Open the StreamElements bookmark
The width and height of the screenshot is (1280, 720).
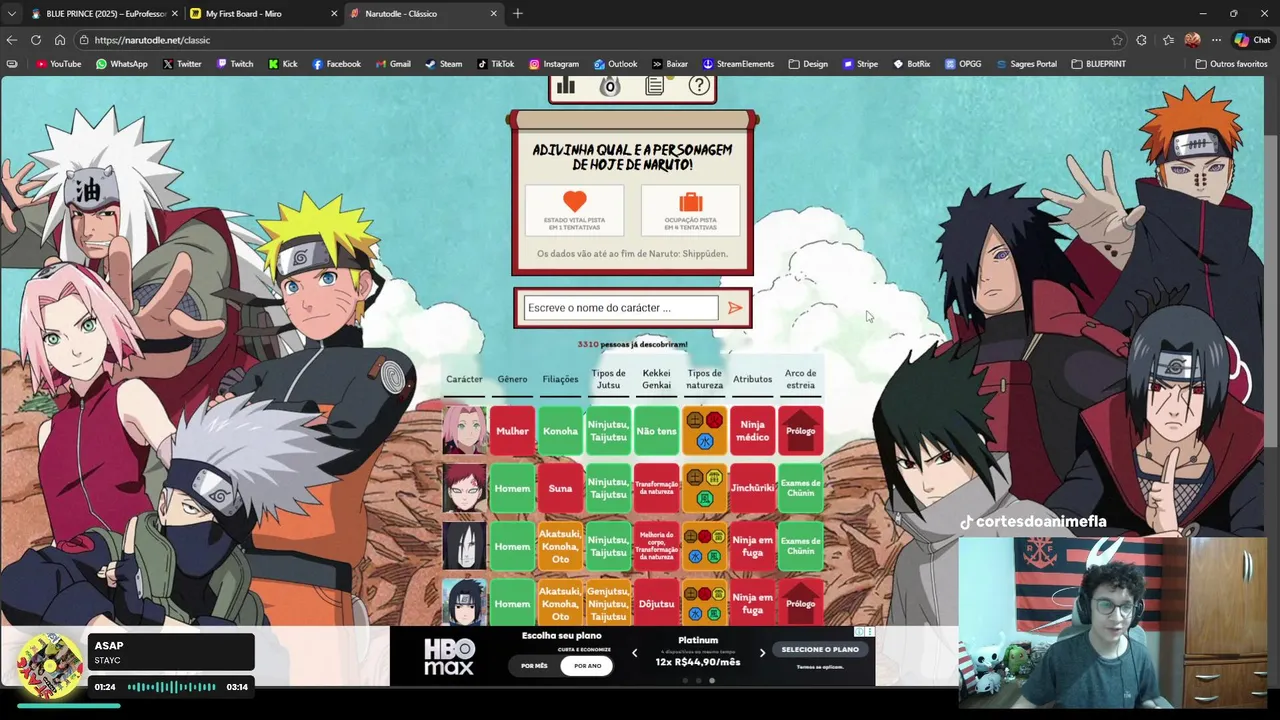pyautogui.click(x=738, y=64)
